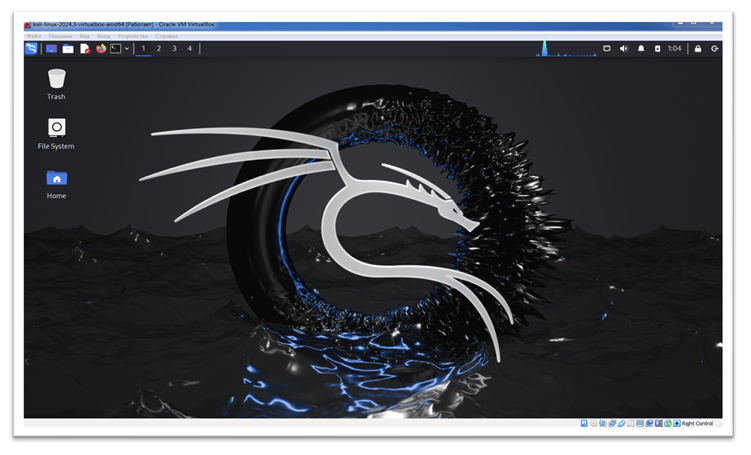Image resolution: width=751 pixels, height=455 pixels.
Task: Open the Ввод menu in VirtualBox
Action: 103,36
